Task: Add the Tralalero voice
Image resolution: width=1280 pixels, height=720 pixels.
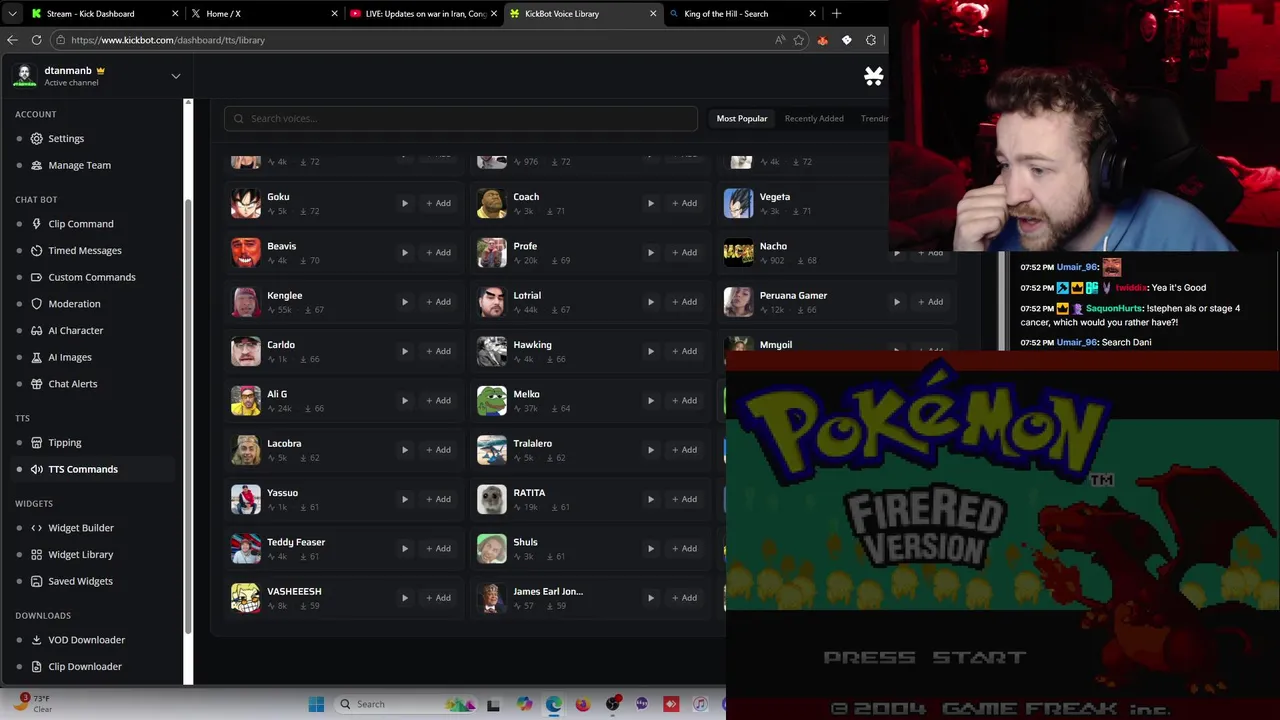Action: pos(684,449)
